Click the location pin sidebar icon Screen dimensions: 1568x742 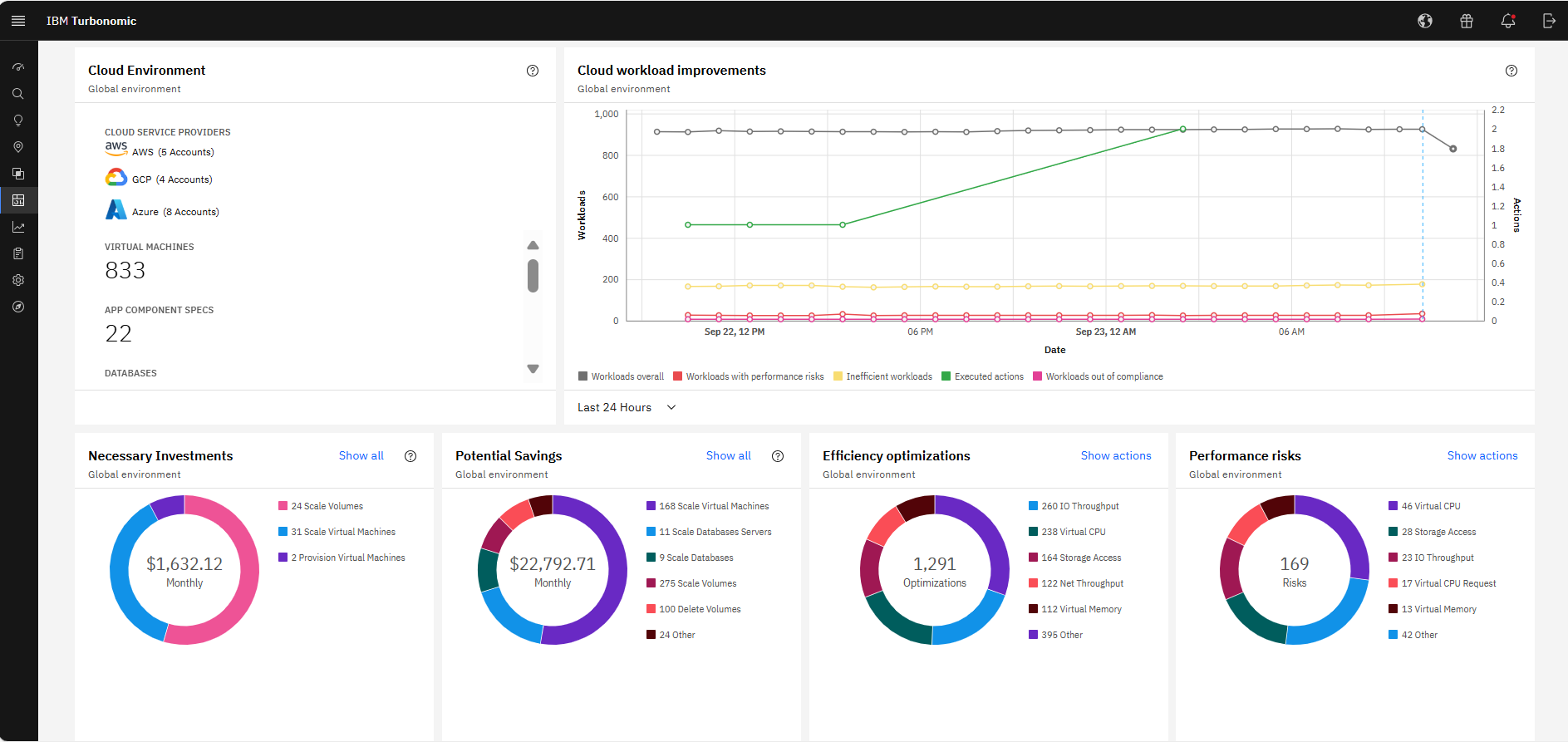coord(18,147)
